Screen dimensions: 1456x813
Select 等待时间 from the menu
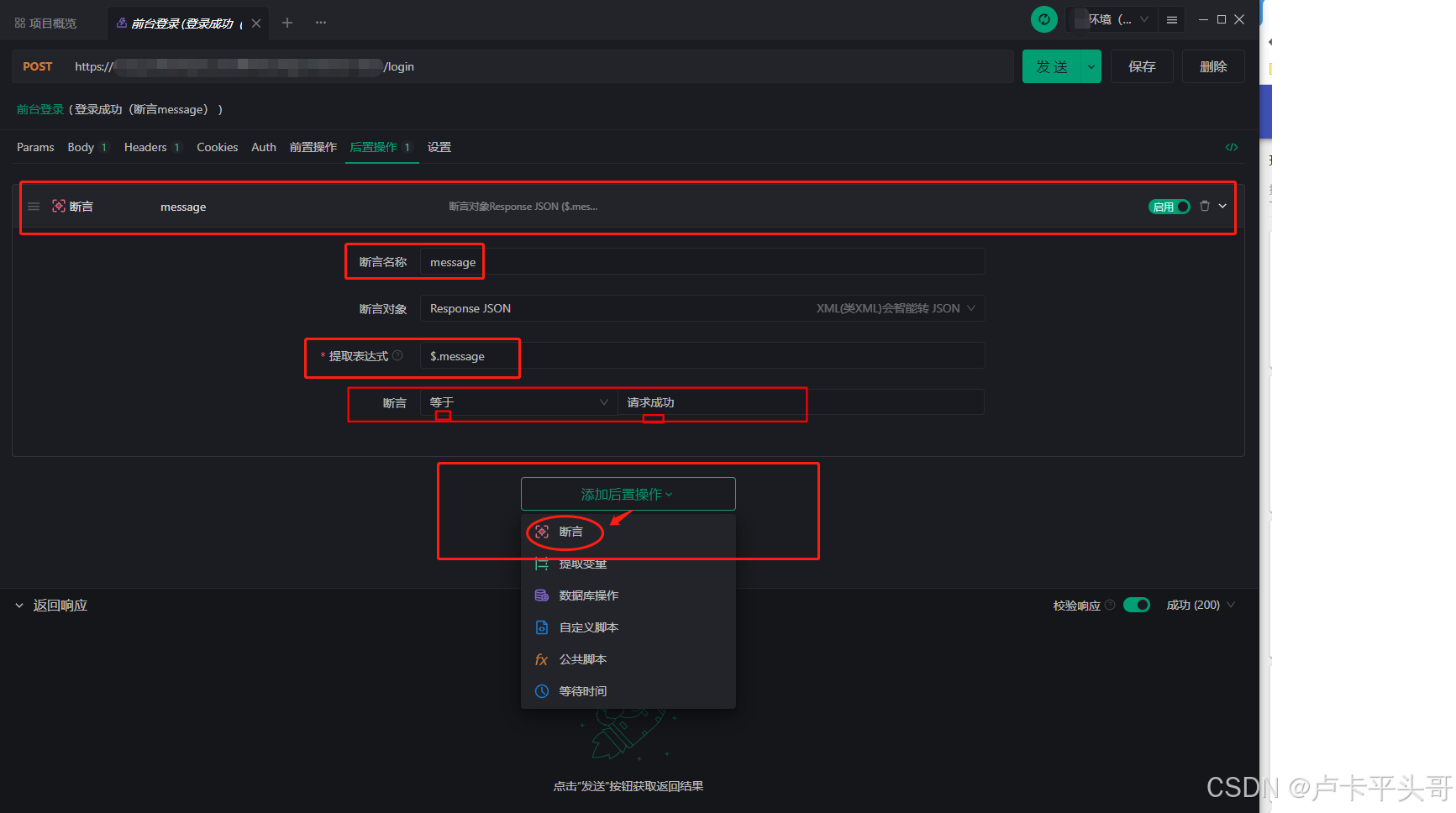[628, 691]
